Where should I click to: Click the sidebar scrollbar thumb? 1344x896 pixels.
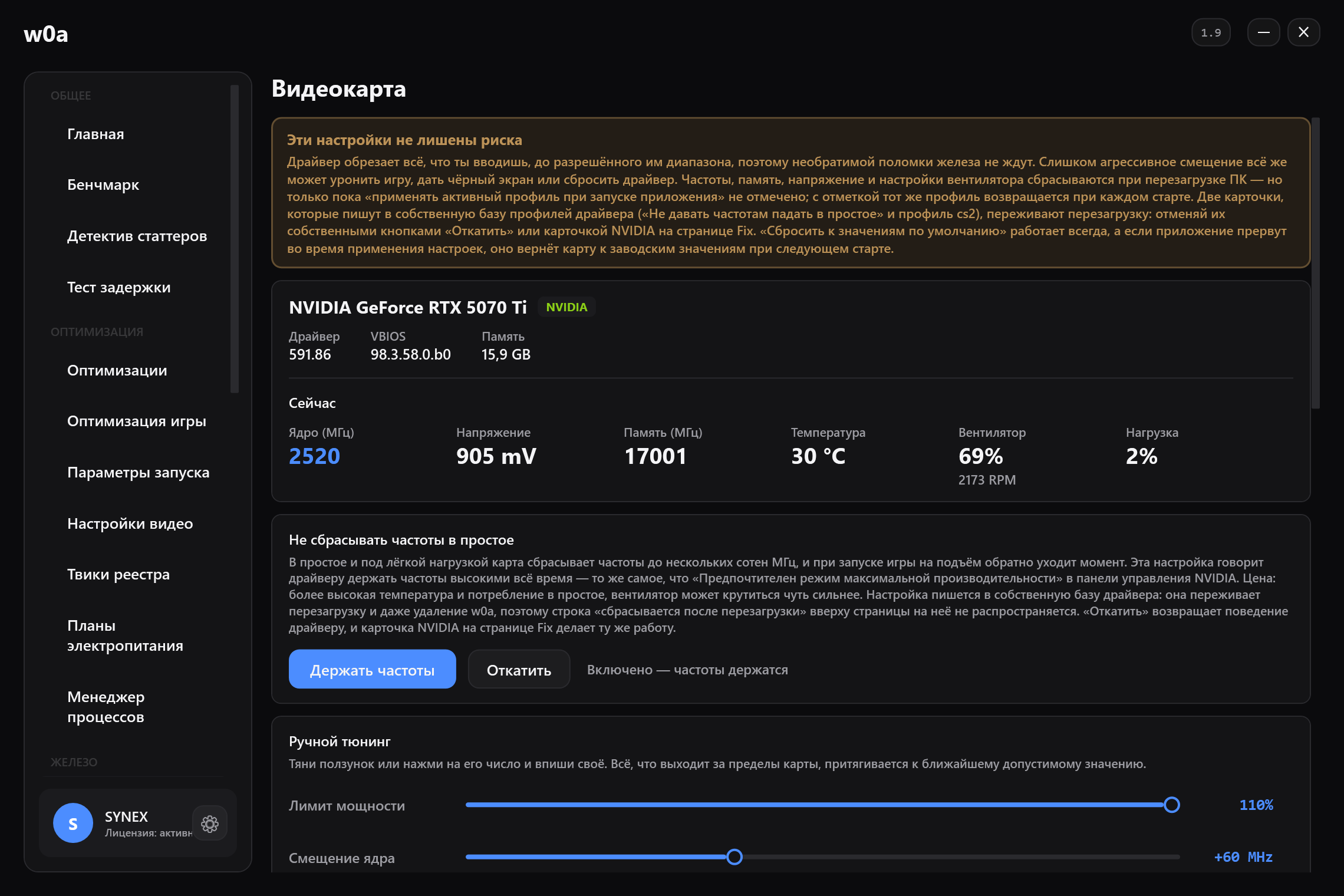pos(235,239)
